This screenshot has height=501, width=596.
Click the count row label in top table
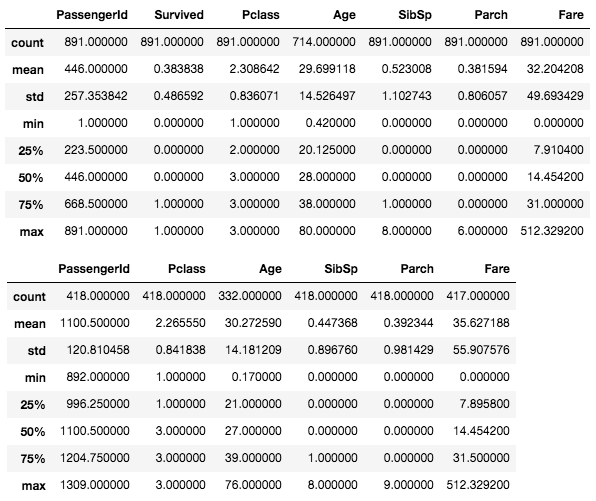(x=27, y=43)
